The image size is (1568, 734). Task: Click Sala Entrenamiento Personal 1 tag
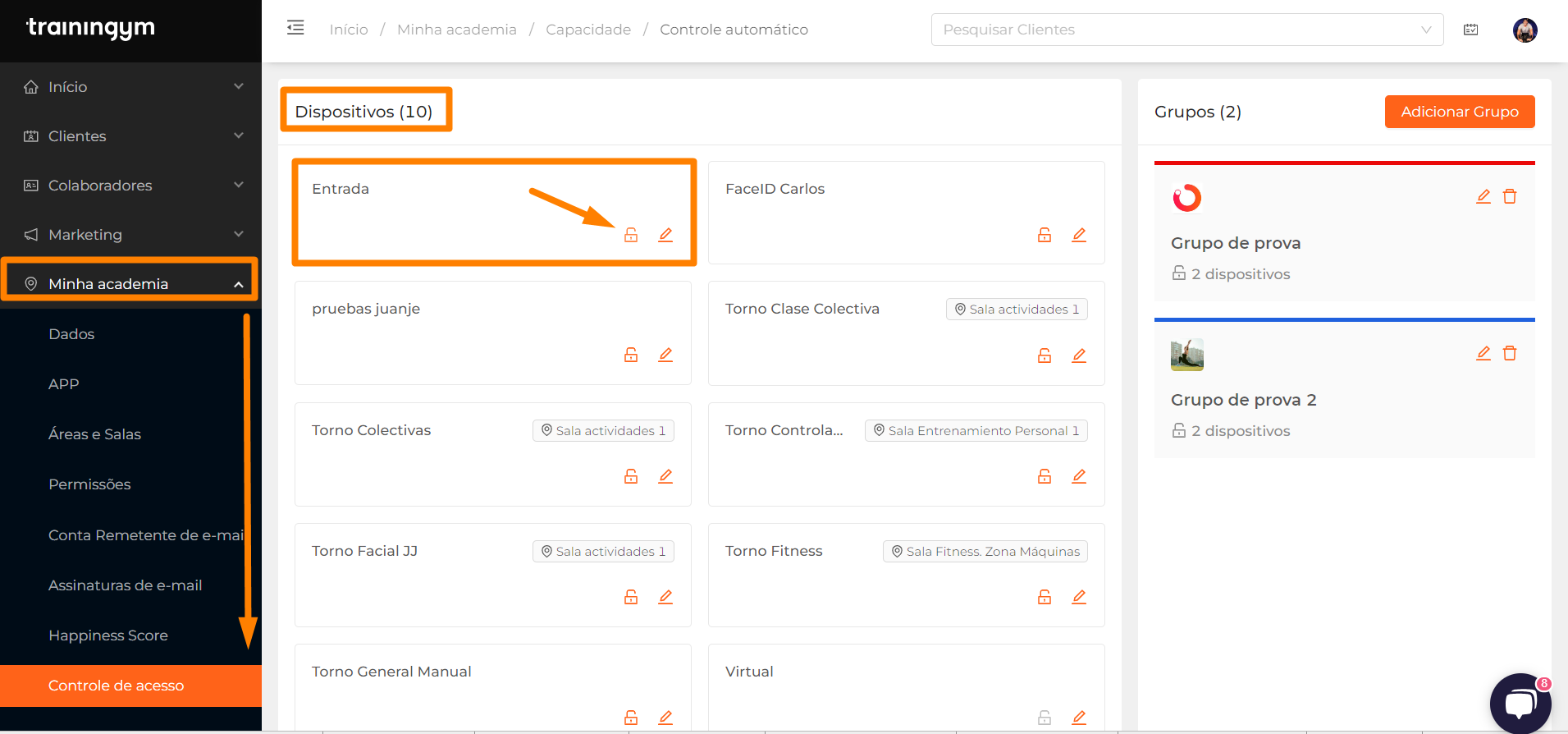[x=976, y=430]
